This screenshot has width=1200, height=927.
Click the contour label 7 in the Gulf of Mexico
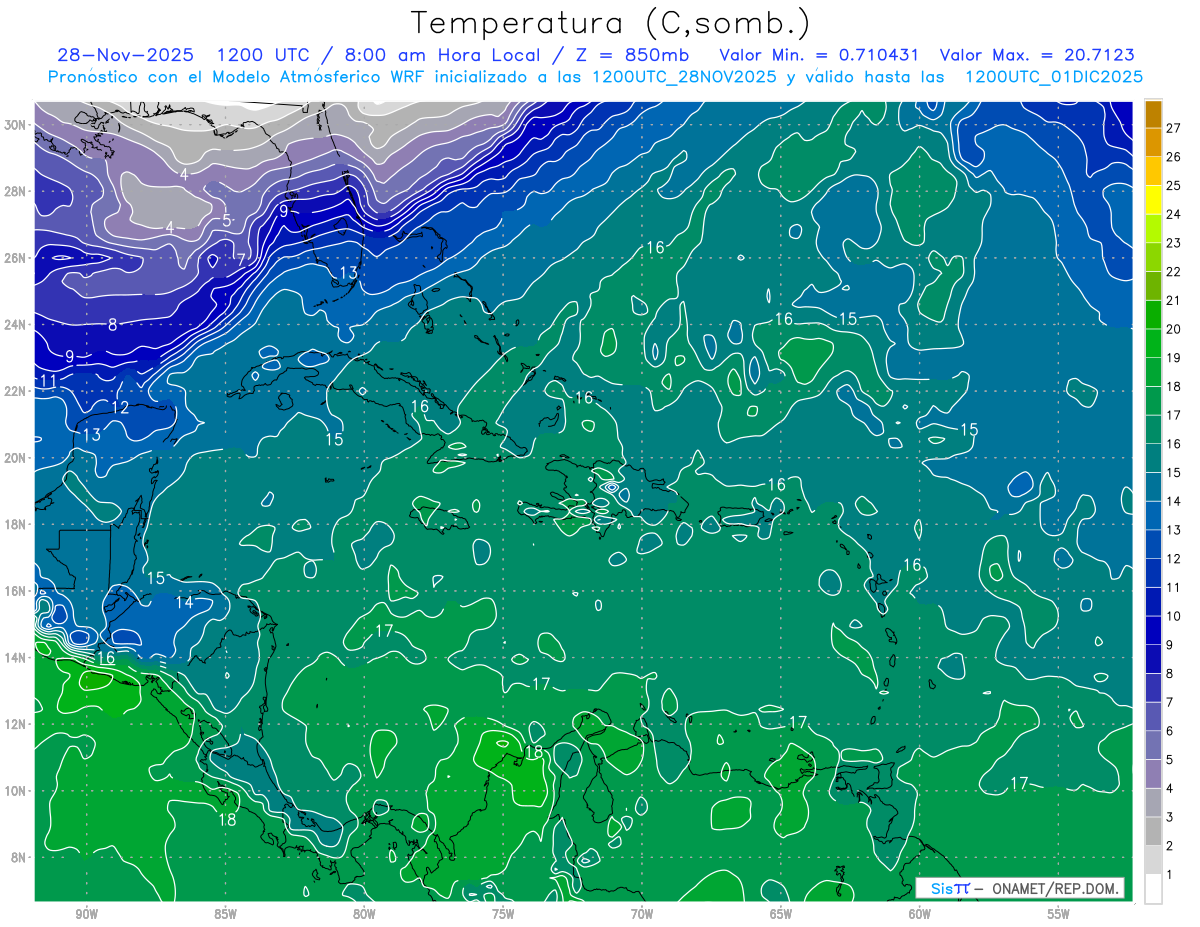pos(241,259)
